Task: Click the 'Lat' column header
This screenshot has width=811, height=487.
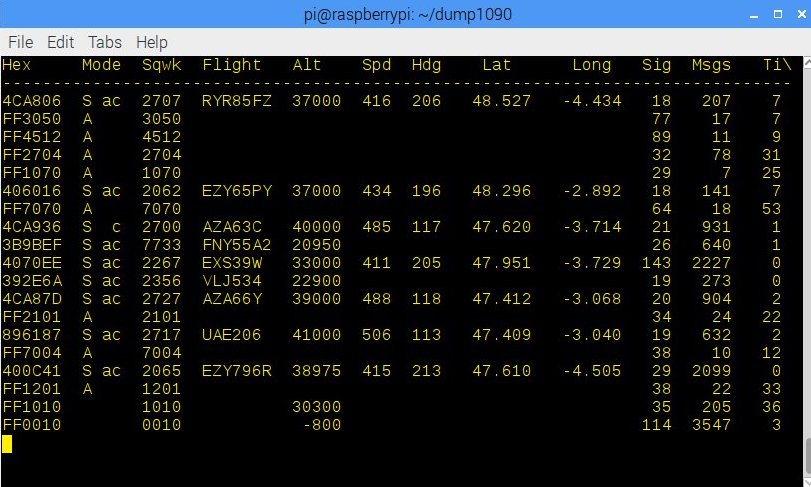Action: click(497, 65)
